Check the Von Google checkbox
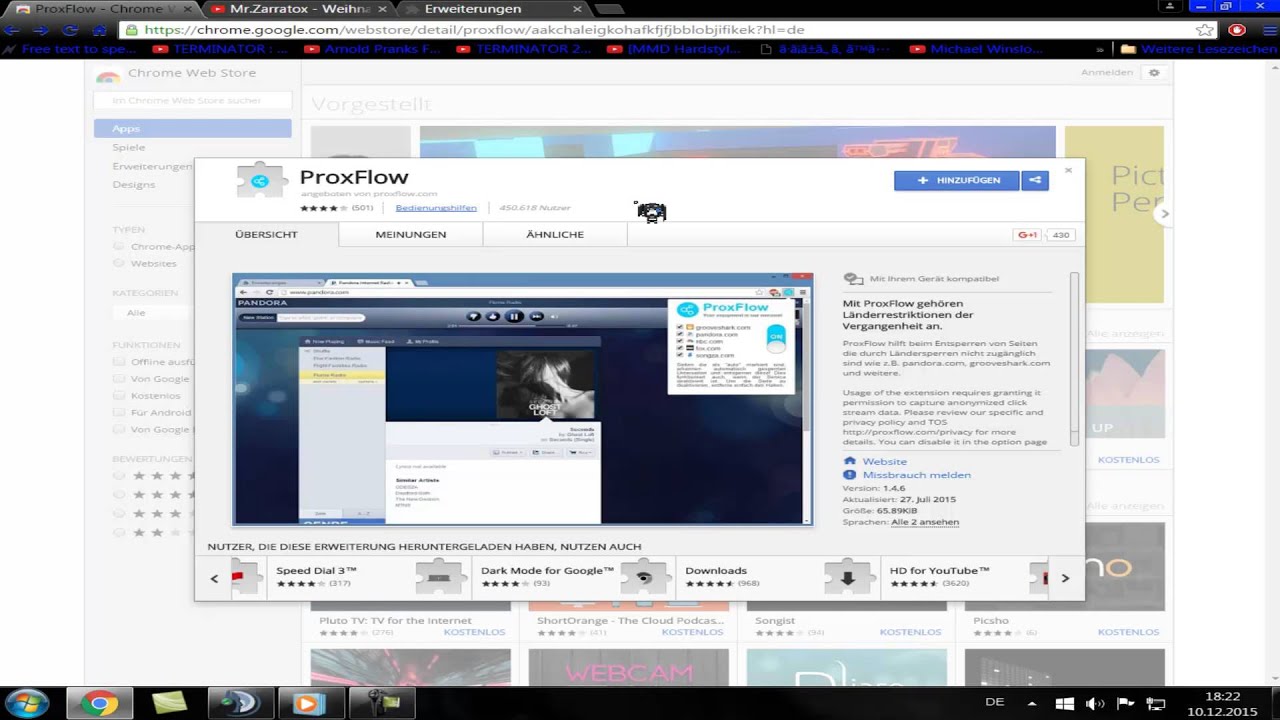This screenshot has height=720, width=1280. 119,379
